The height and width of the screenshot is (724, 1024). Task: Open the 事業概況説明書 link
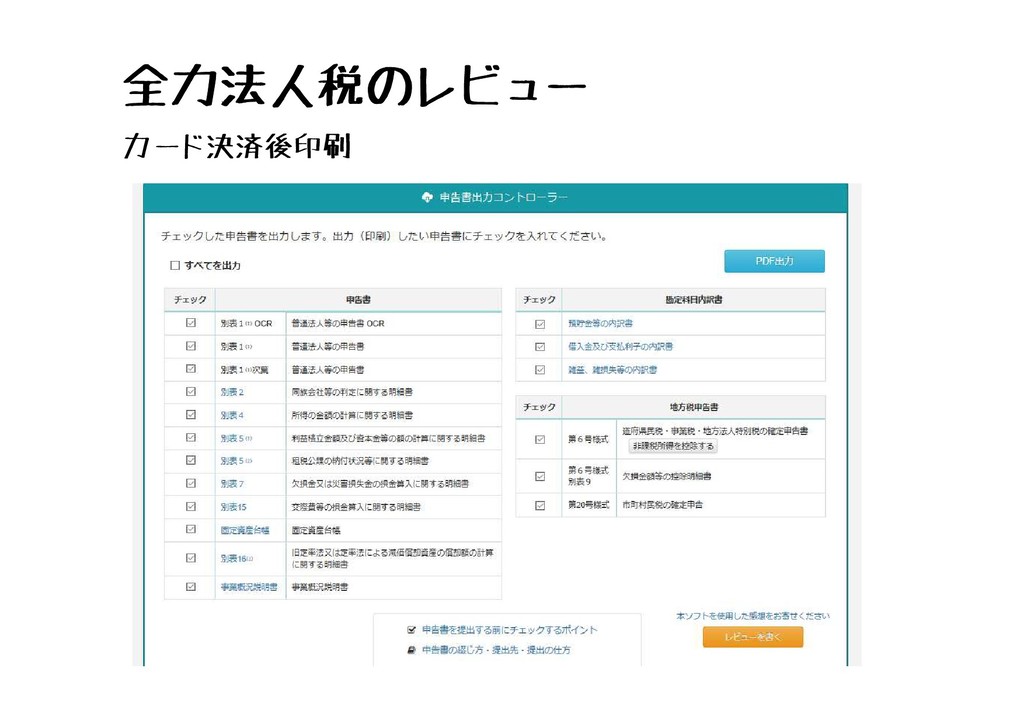coord(249,588)
